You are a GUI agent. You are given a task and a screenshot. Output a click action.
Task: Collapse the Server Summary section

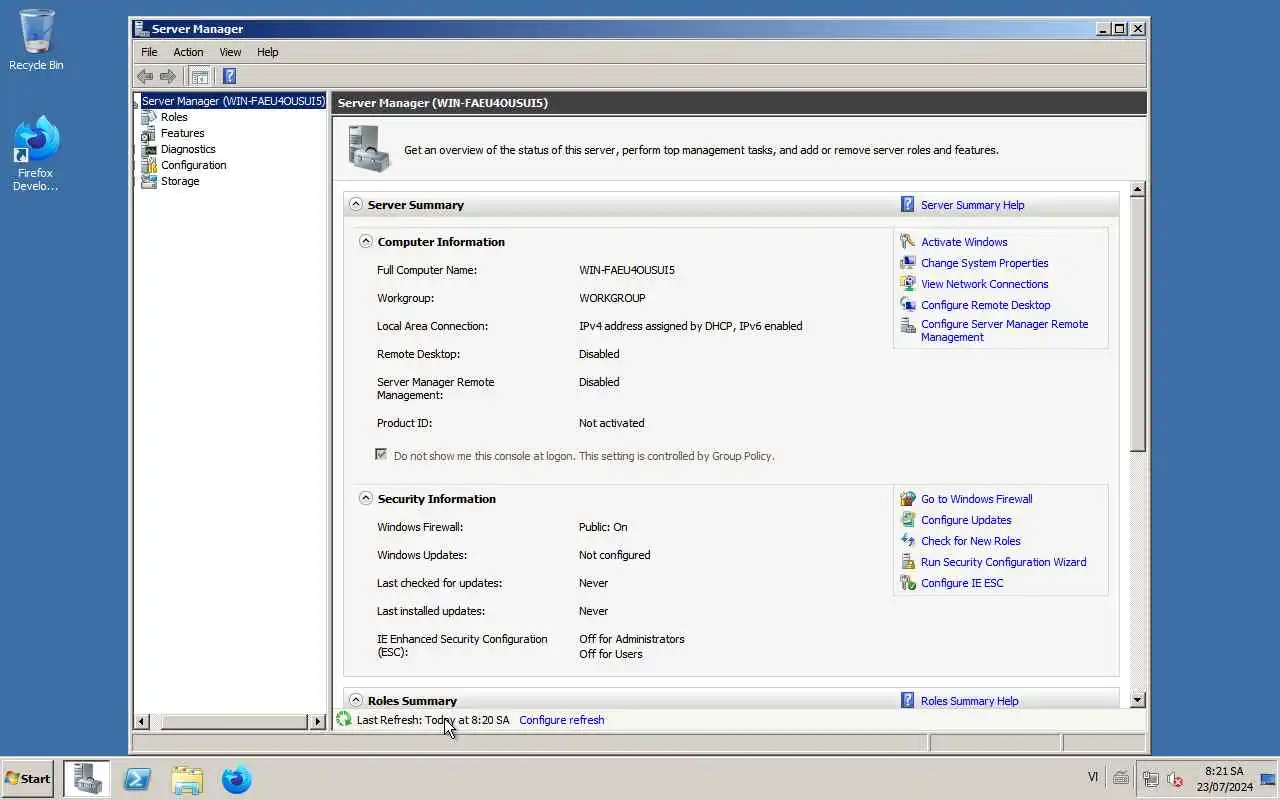pos(355,204)
